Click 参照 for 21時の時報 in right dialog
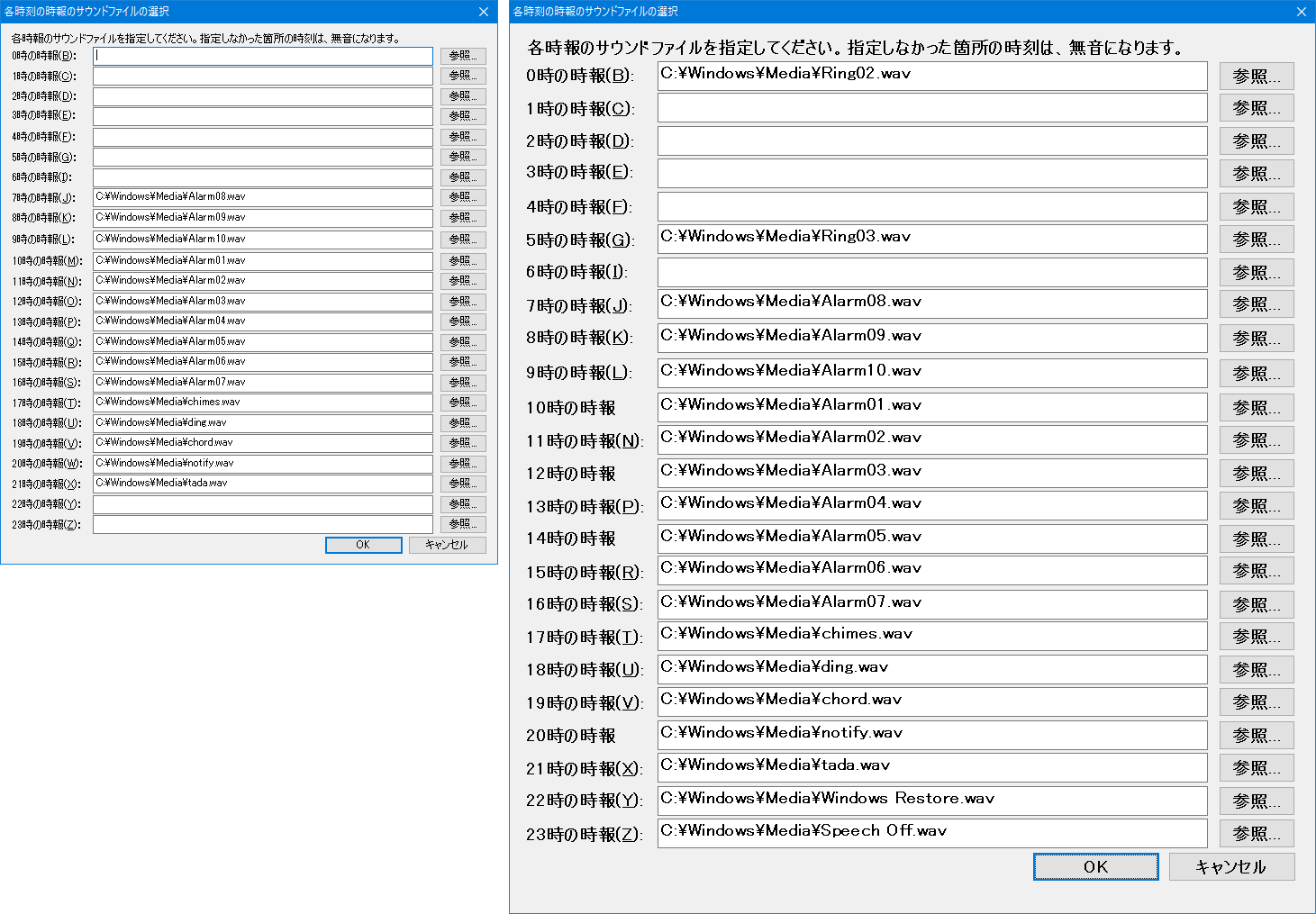Screen dimensions: 1316x914 coord(1257,767)
